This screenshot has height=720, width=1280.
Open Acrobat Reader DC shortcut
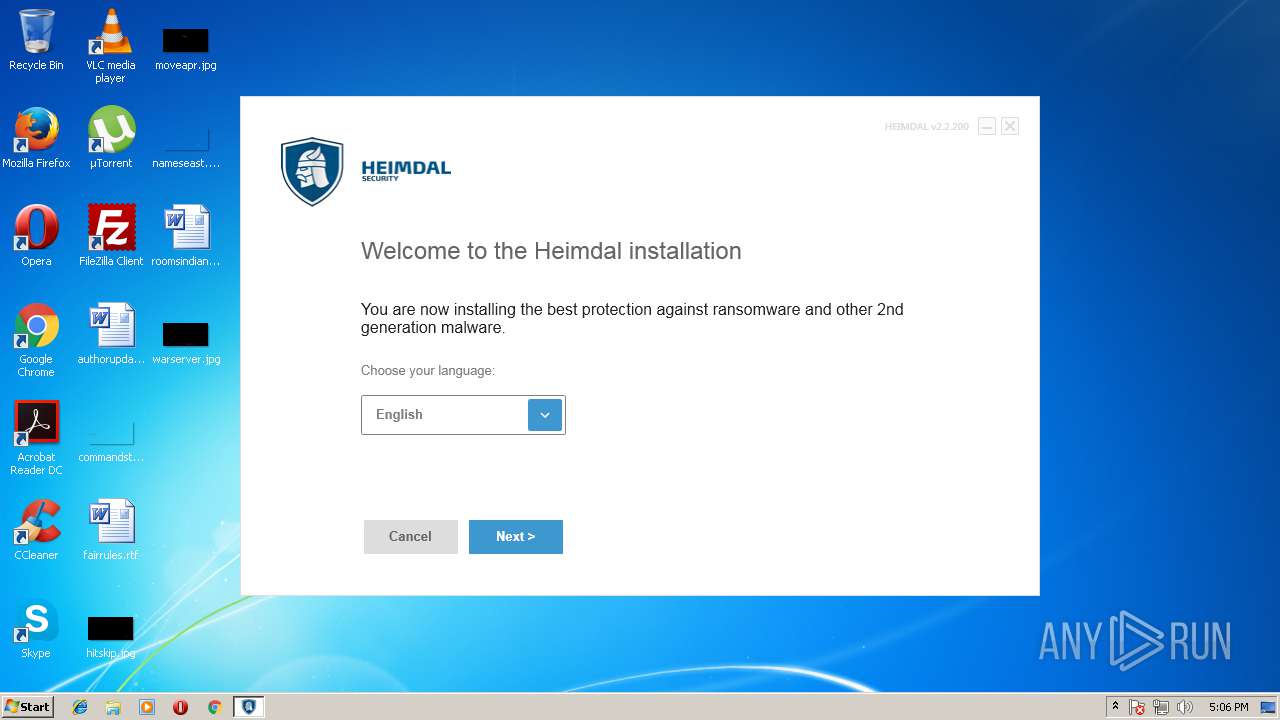36,438
